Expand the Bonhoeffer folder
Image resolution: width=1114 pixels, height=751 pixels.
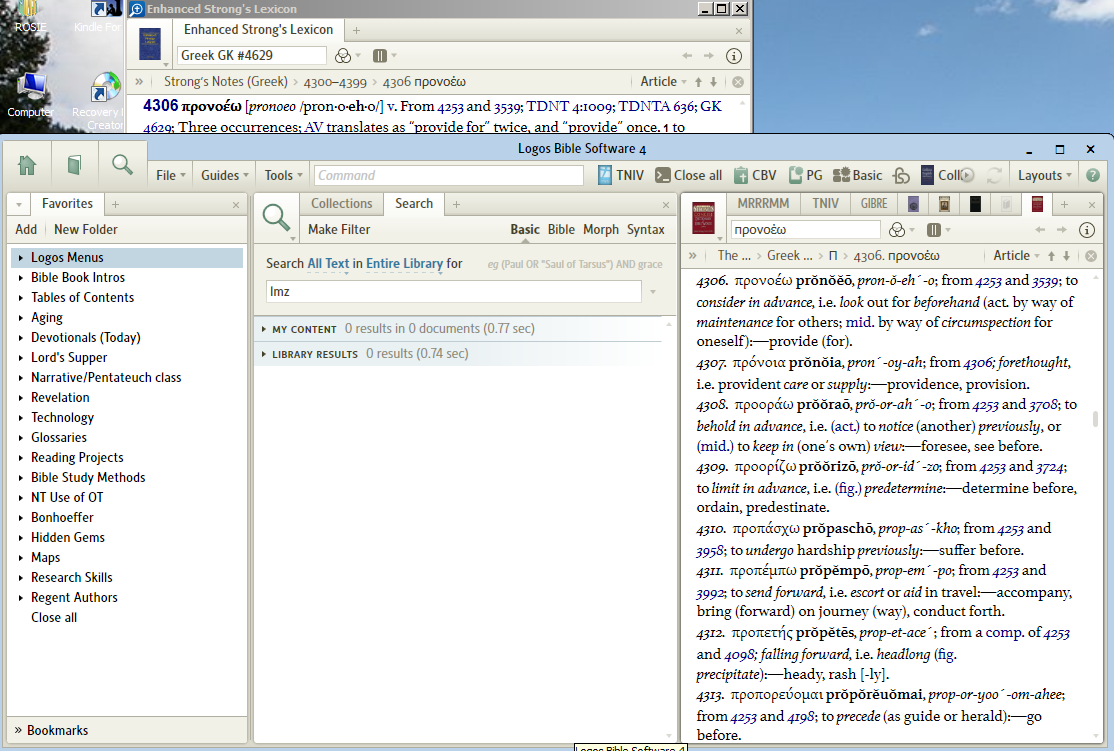21,518
